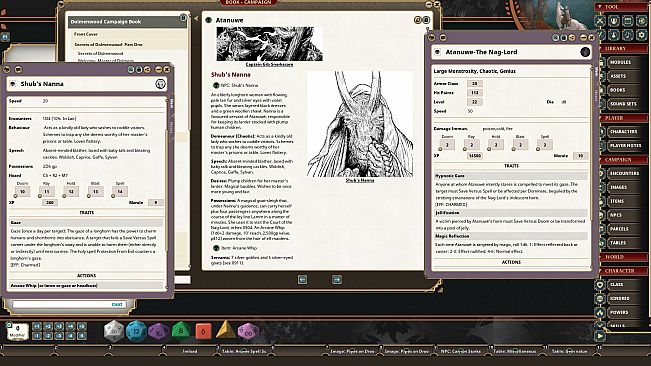The image size is (651, 366).
Task: Click the potion flask icon in Tool section
Action: (614, 34)
